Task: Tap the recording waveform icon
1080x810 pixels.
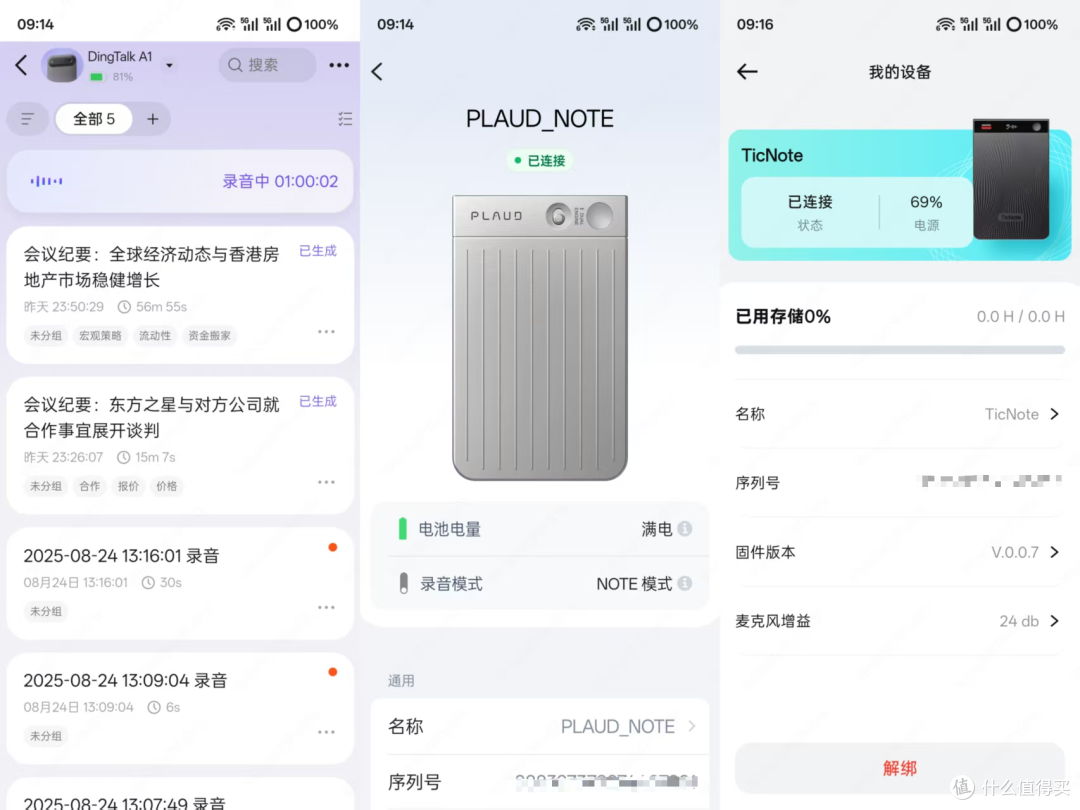Action: 46,181
